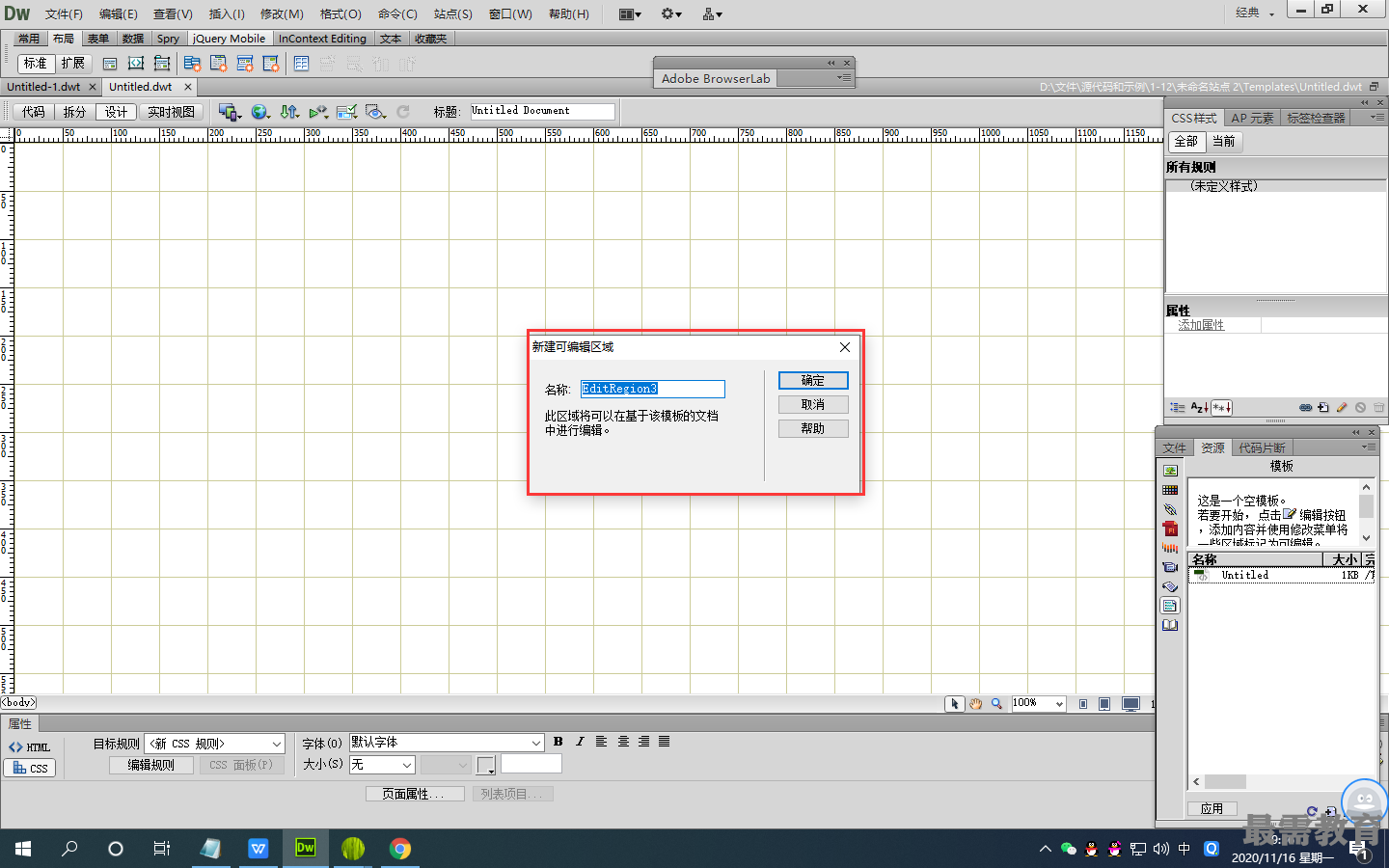Open the Targeted Rule dropdown
The width and height of the screenshot is (1389, 868).
point(214,744)
